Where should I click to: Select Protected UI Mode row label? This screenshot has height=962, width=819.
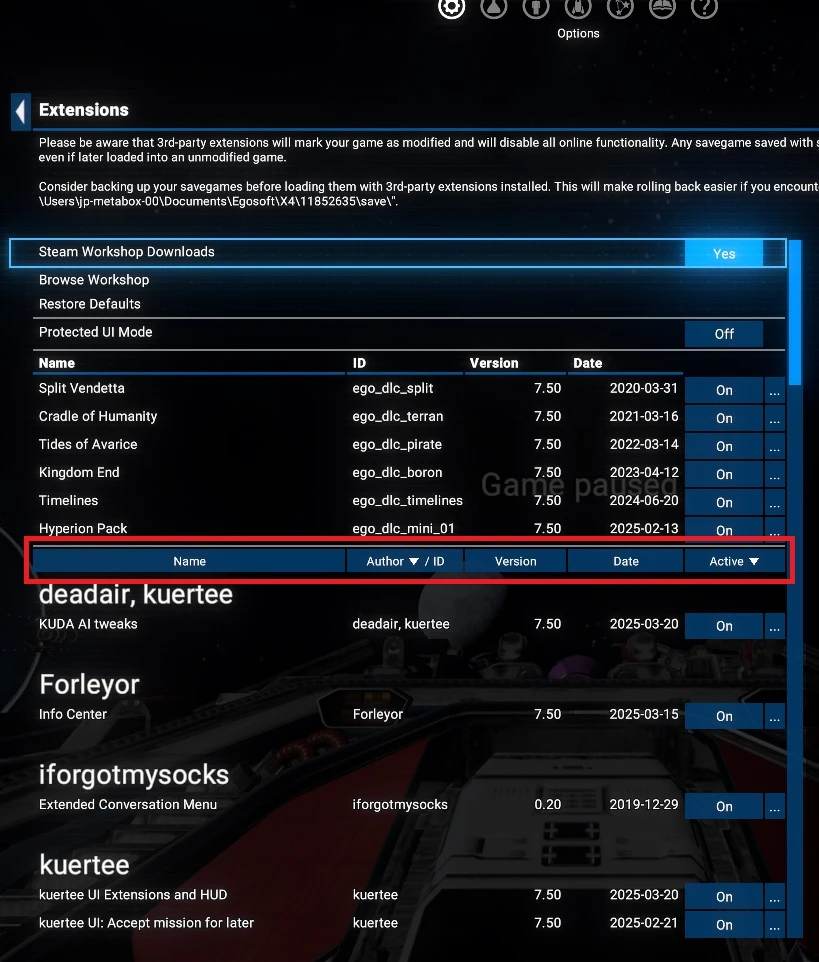coord(95,332)
